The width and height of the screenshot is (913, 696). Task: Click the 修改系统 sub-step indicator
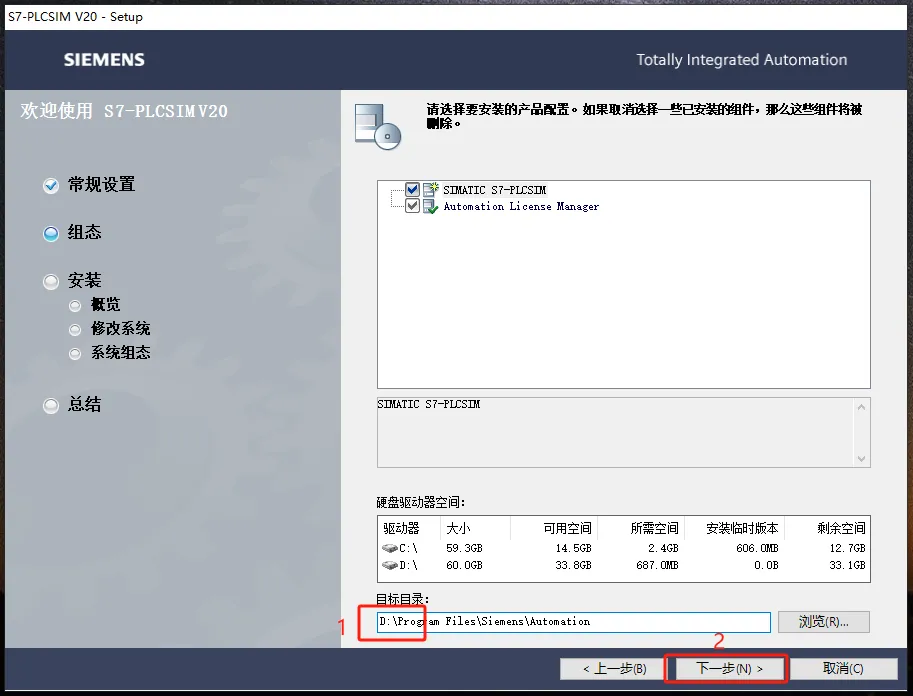tap(75, 330)
